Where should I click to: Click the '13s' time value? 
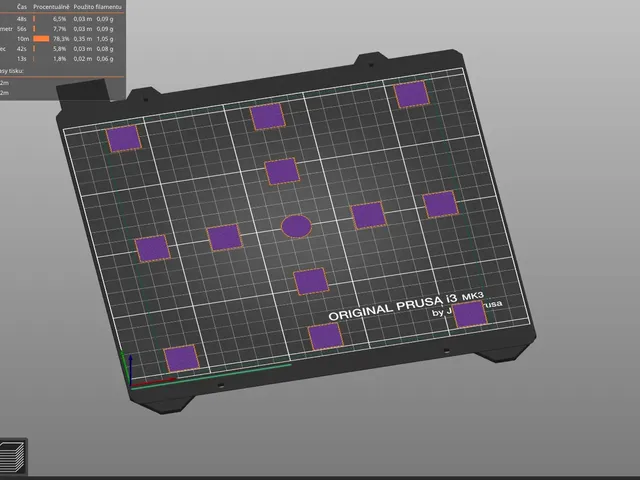click(22, 59)
